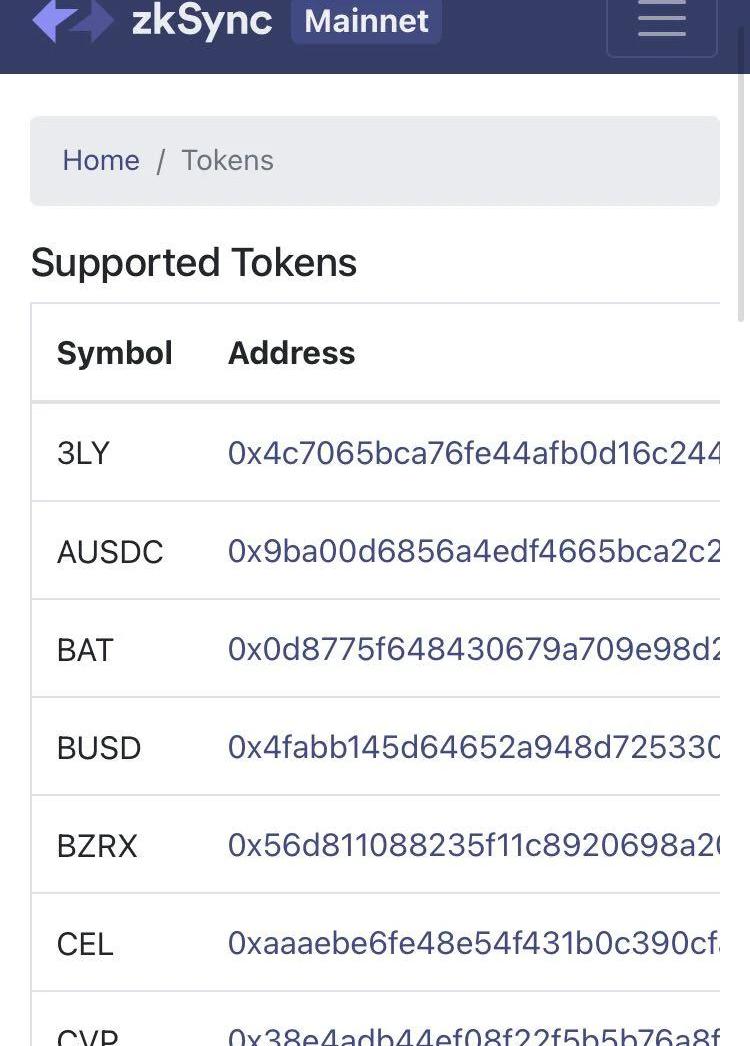Click the zkSync brand name text
750x1046 pixels.
click(x=202, y=21)
